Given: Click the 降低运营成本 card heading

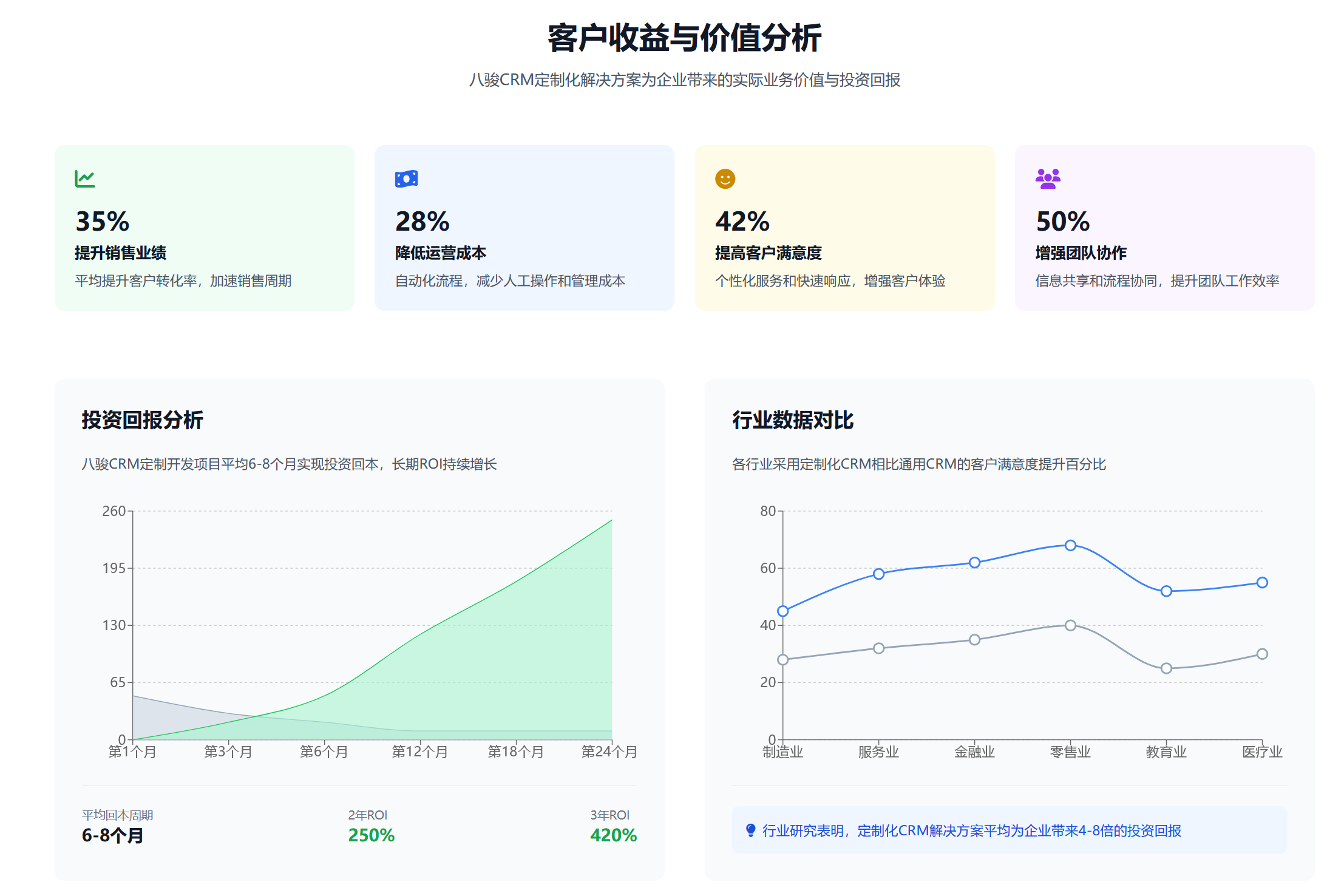Looking at the screenshot, I should pos(440,253).
